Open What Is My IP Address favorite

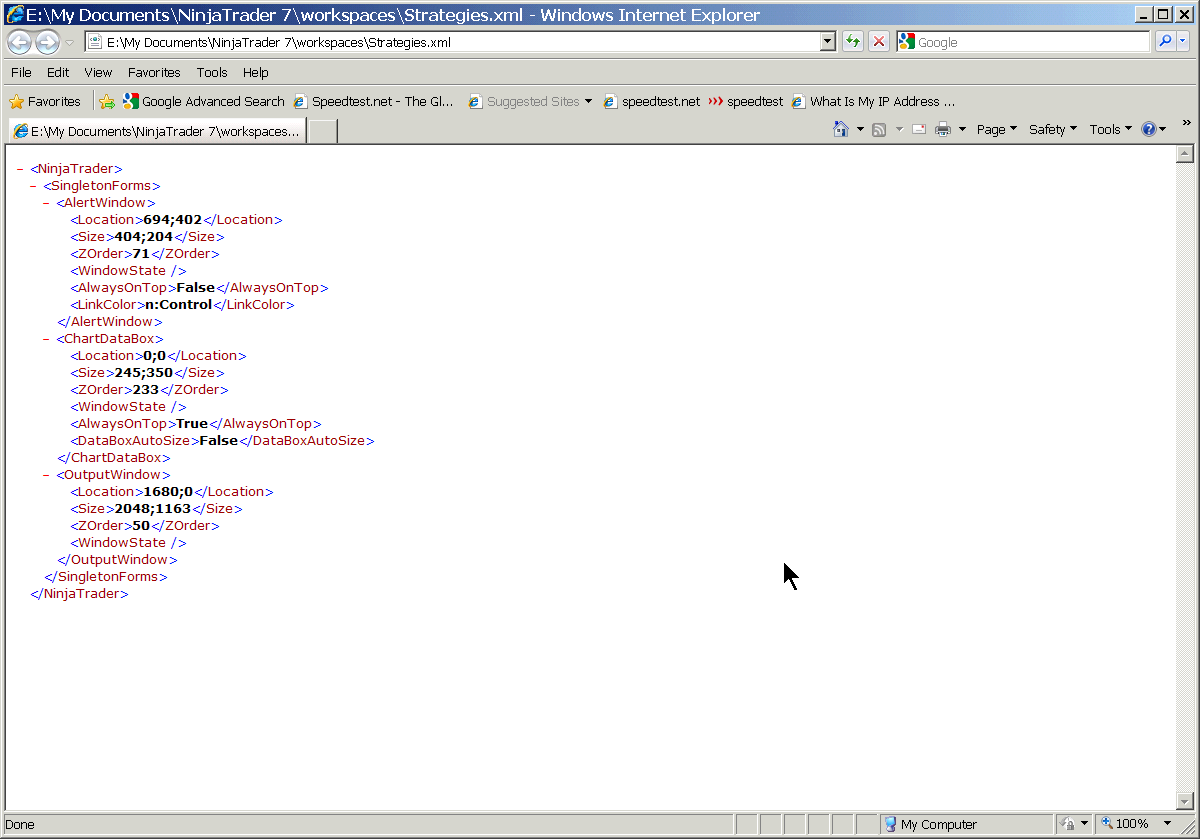point(873,101)
